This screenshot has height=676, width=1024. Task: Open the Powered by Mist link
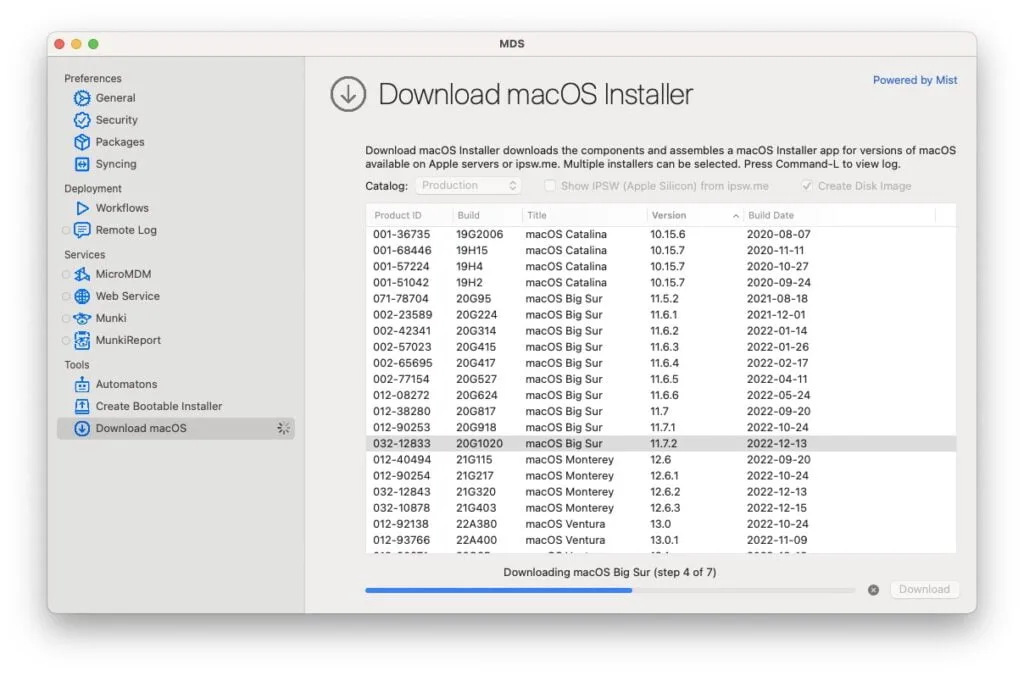pyautogui.click(x=915, y=80)
